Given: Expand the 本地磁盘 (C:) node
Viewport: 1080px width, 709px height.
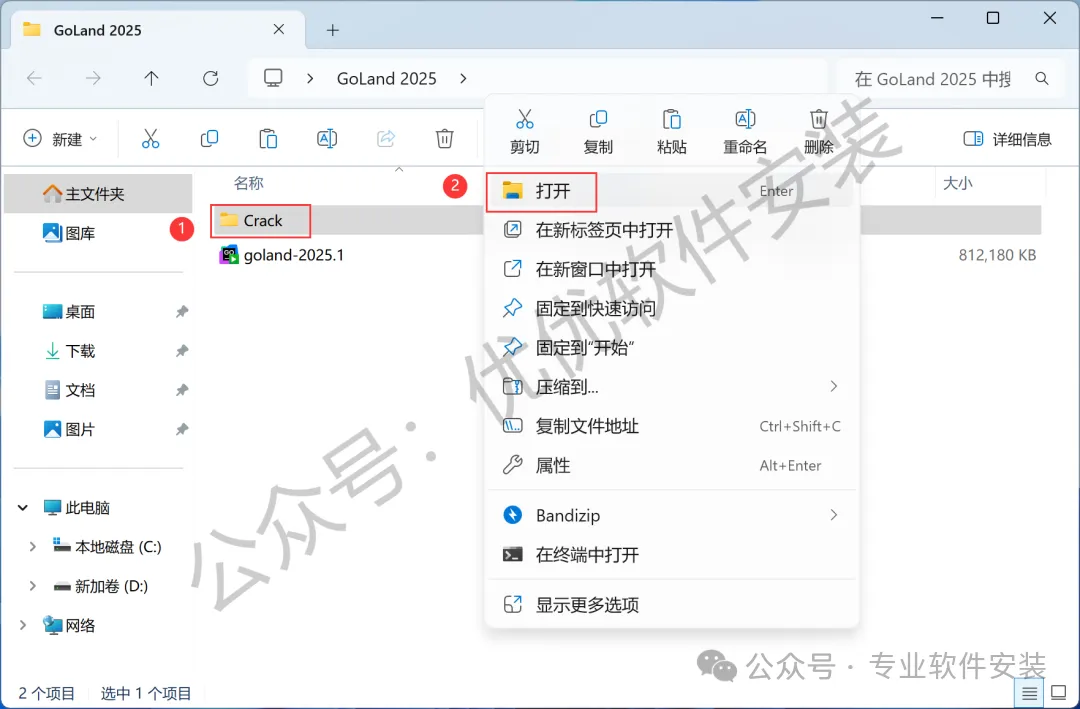Looking at the screenshot, I should (x=32, y=546).
